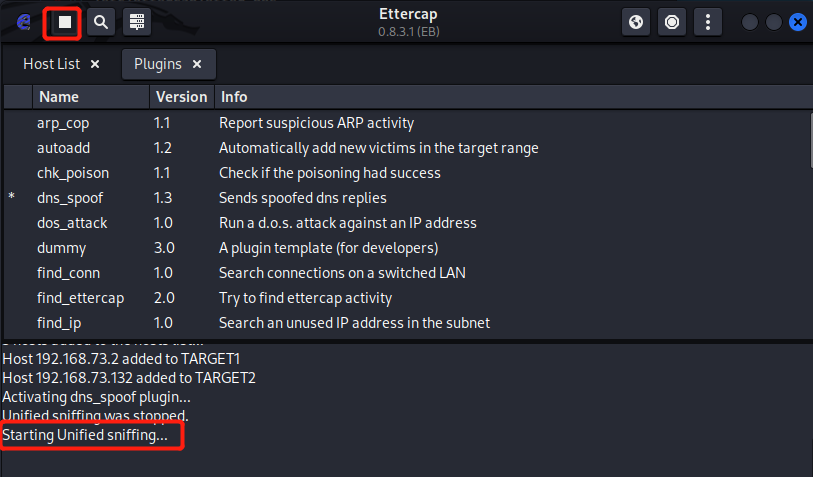813x477 pixels.
Task: Close the Host List tab
Action: [95, 64]
